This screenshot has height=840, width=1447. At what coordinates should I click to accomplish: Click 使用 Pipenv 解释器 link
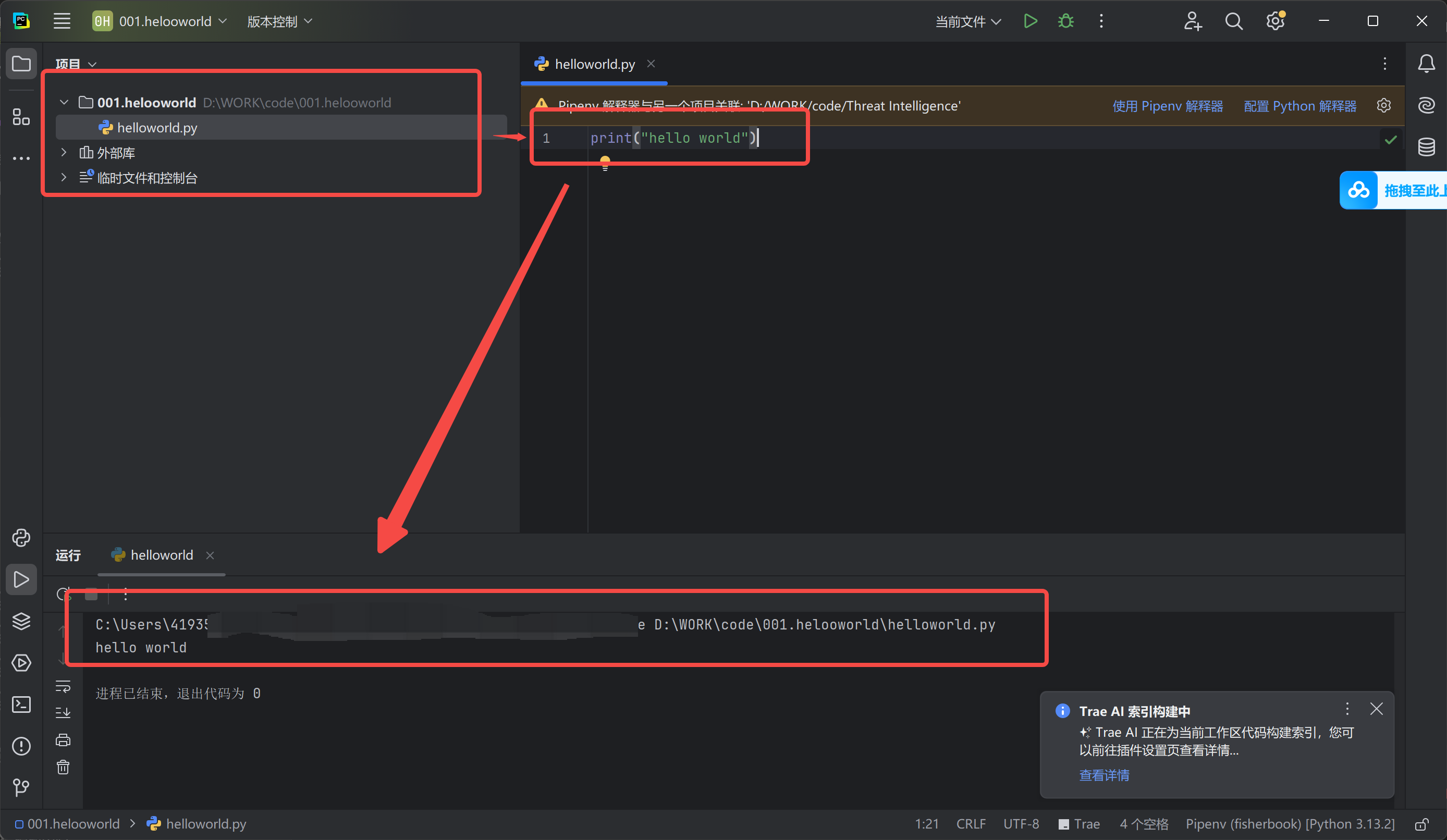(x=1168, y=106)
